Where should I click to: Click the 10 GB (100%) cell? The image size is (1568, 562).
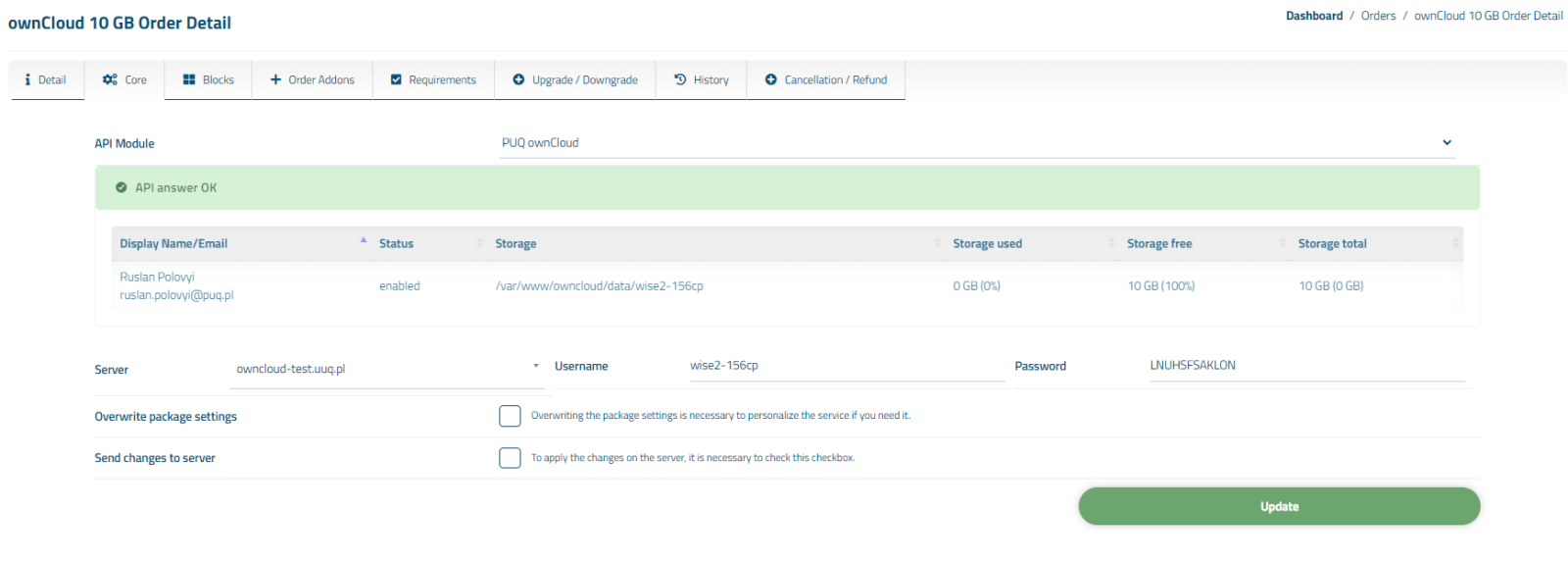point(1161,286)
